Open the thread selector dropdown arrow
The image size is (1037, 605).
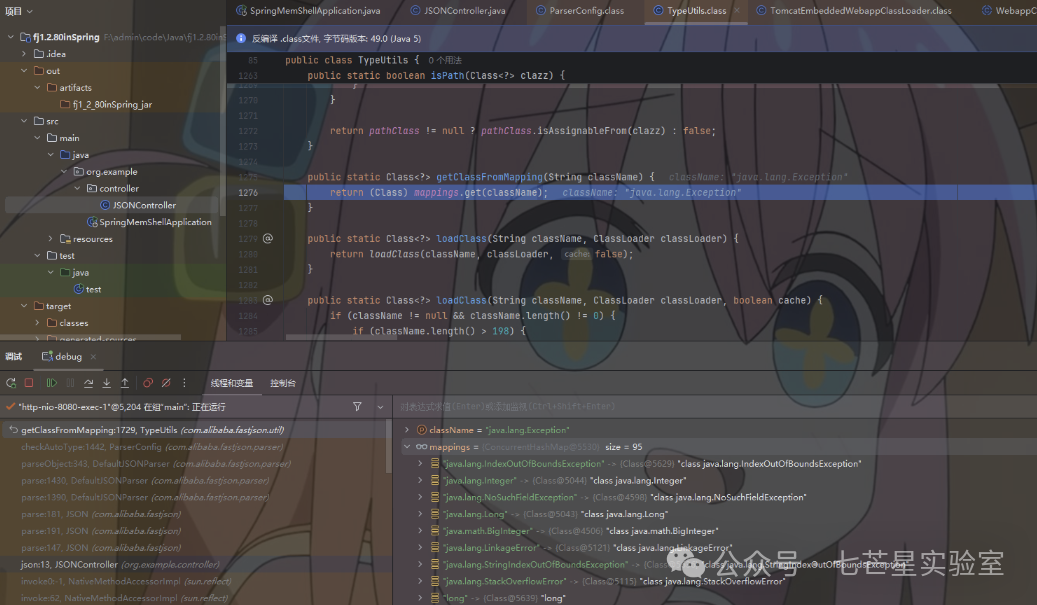380,407
